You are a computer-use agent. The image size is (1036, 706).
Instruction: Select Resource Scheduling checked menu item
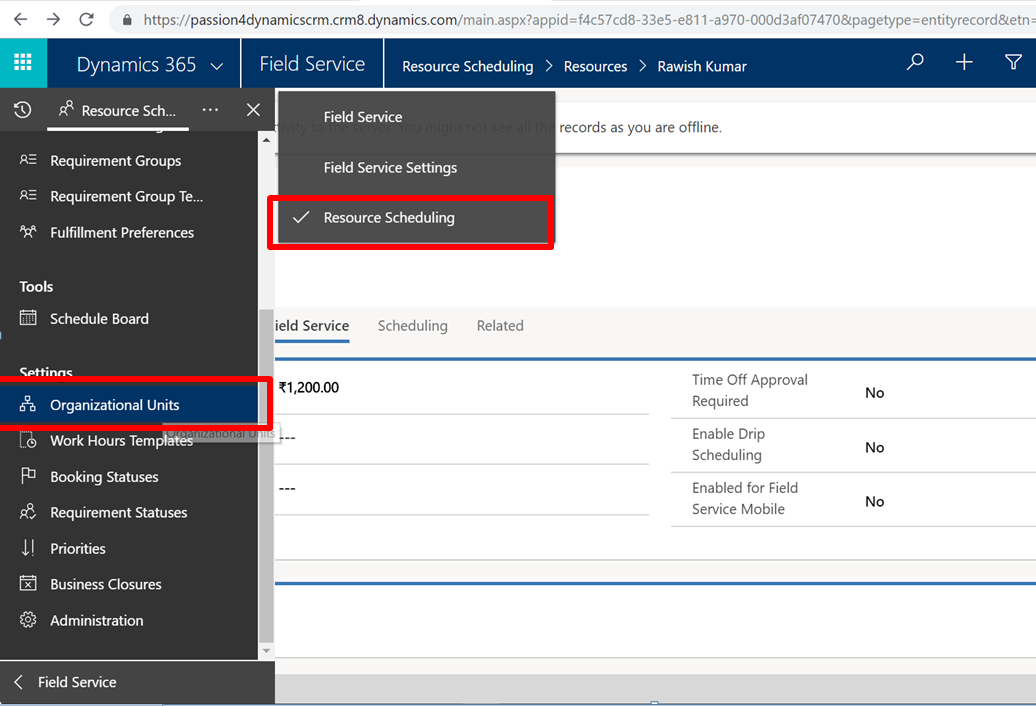point(389,218)
